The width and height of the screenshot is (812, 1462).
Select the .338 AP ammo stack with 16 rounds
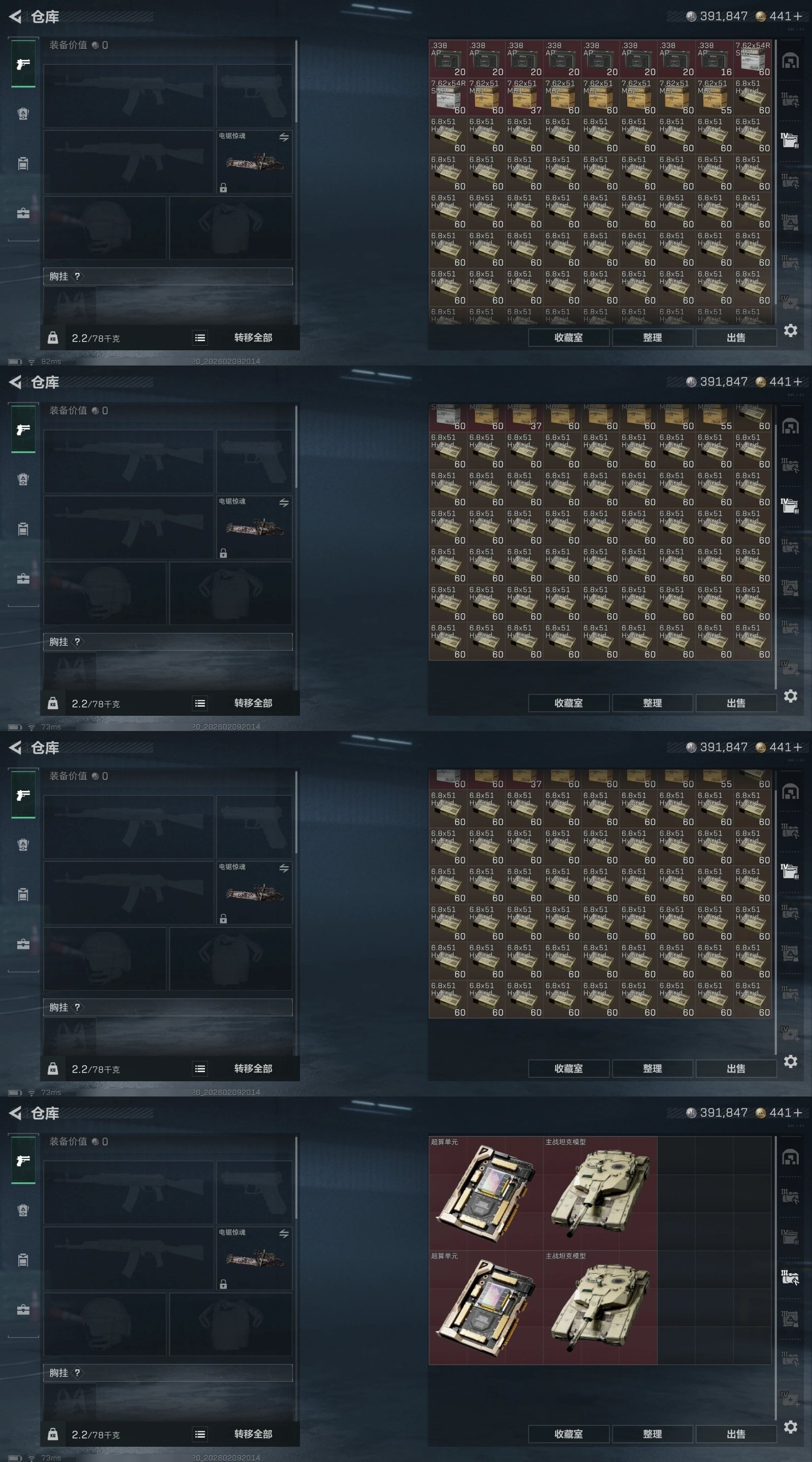tap(715, 59)
